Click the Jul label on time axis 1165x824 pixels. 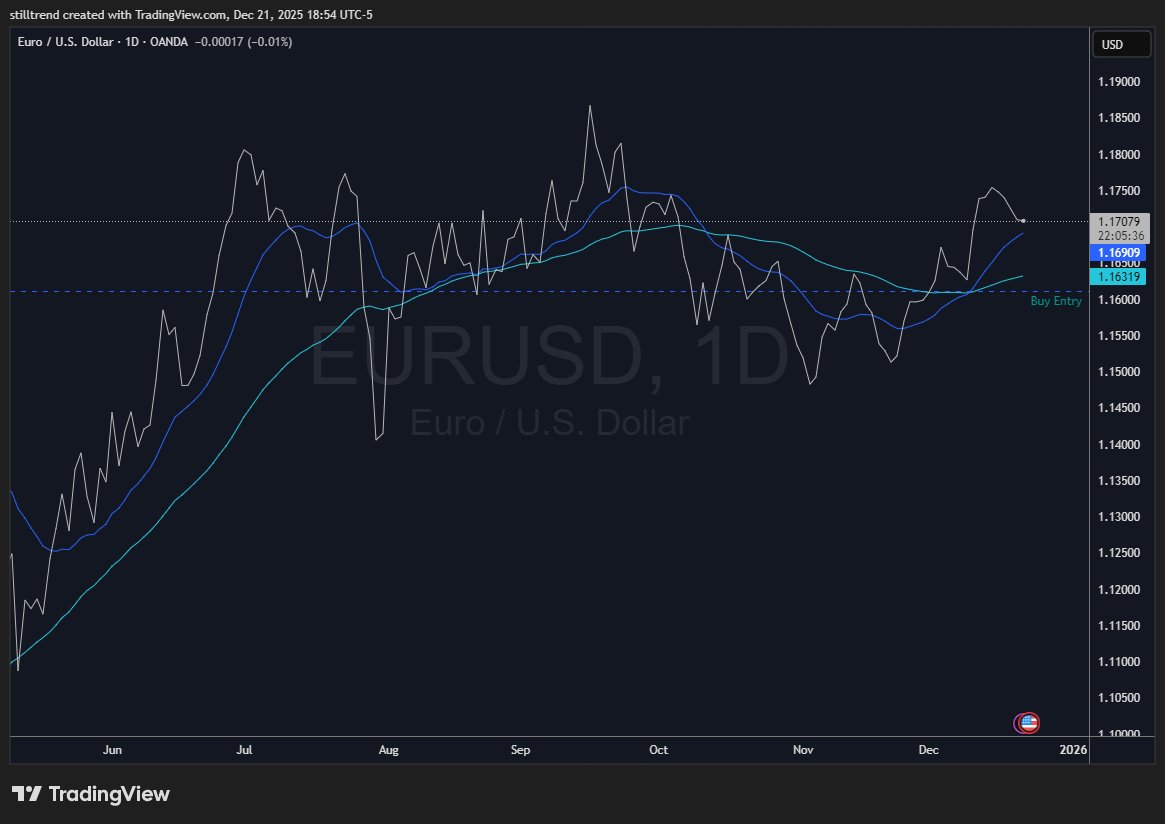click(244, 750)
